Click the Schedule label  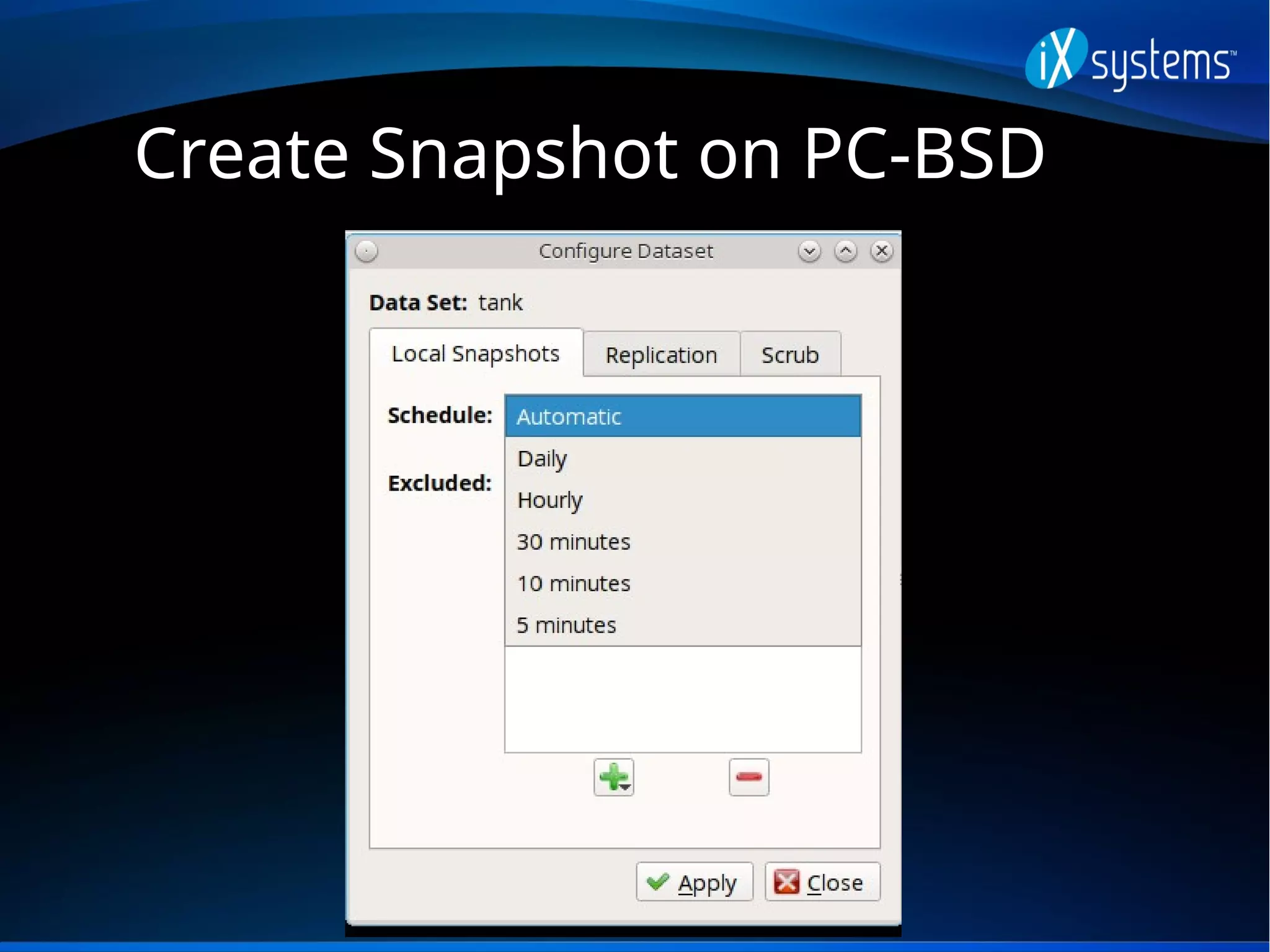coord(440,415)
